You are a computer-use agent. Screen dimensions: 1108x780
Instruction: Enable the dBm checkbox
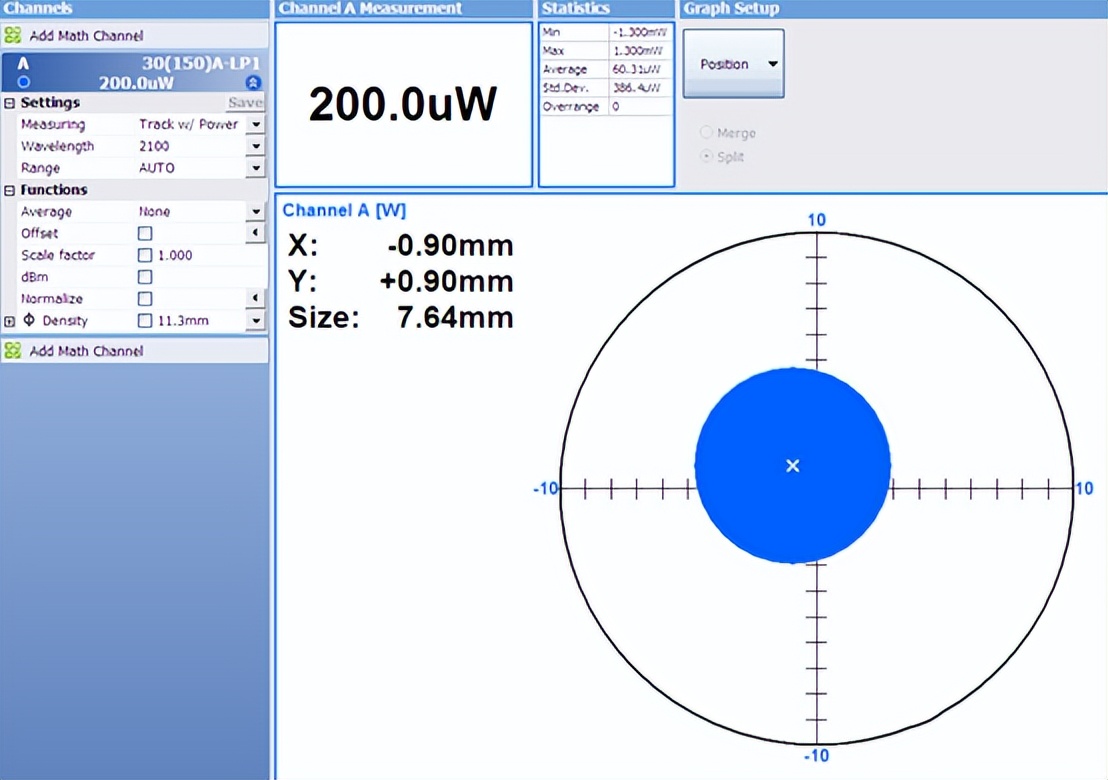pos(144,277)
